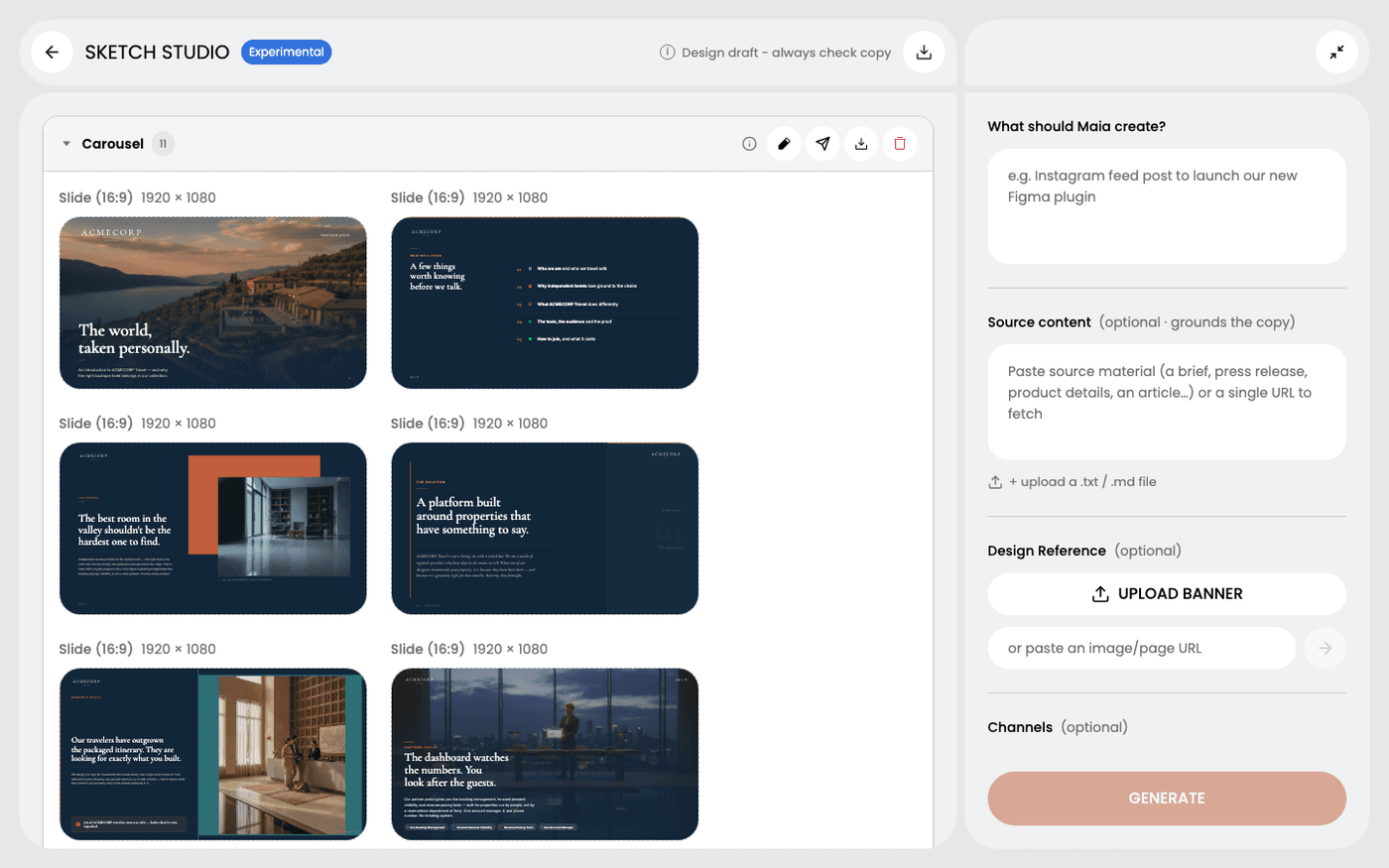The image size is (1389, 868).
Task: Collapse the Carousel section with the triangle
Action: [x=66, y=144]
